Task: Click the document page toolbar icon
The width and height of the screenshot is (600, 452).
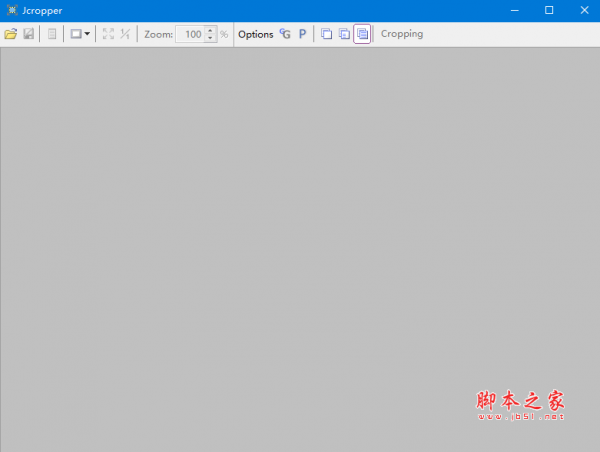Action: (x=52, y=34)
